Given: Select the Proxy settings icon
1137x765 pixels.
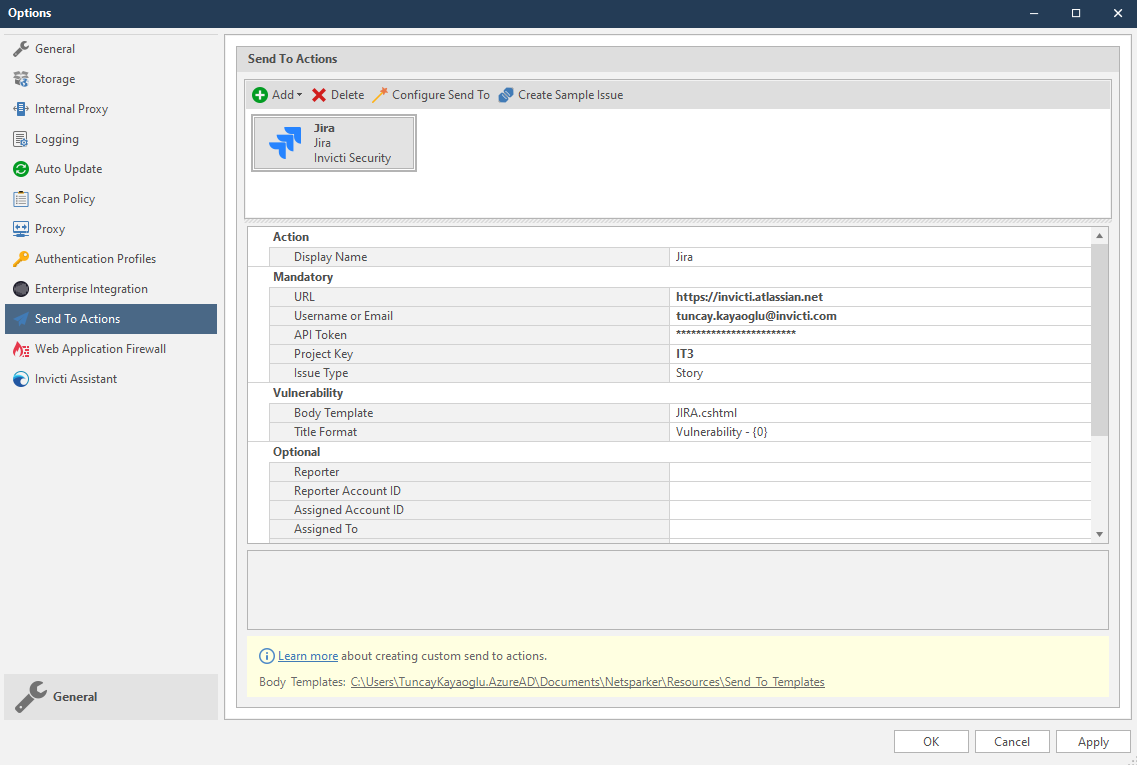Looking at the screenshot, I should pos(52,228).
